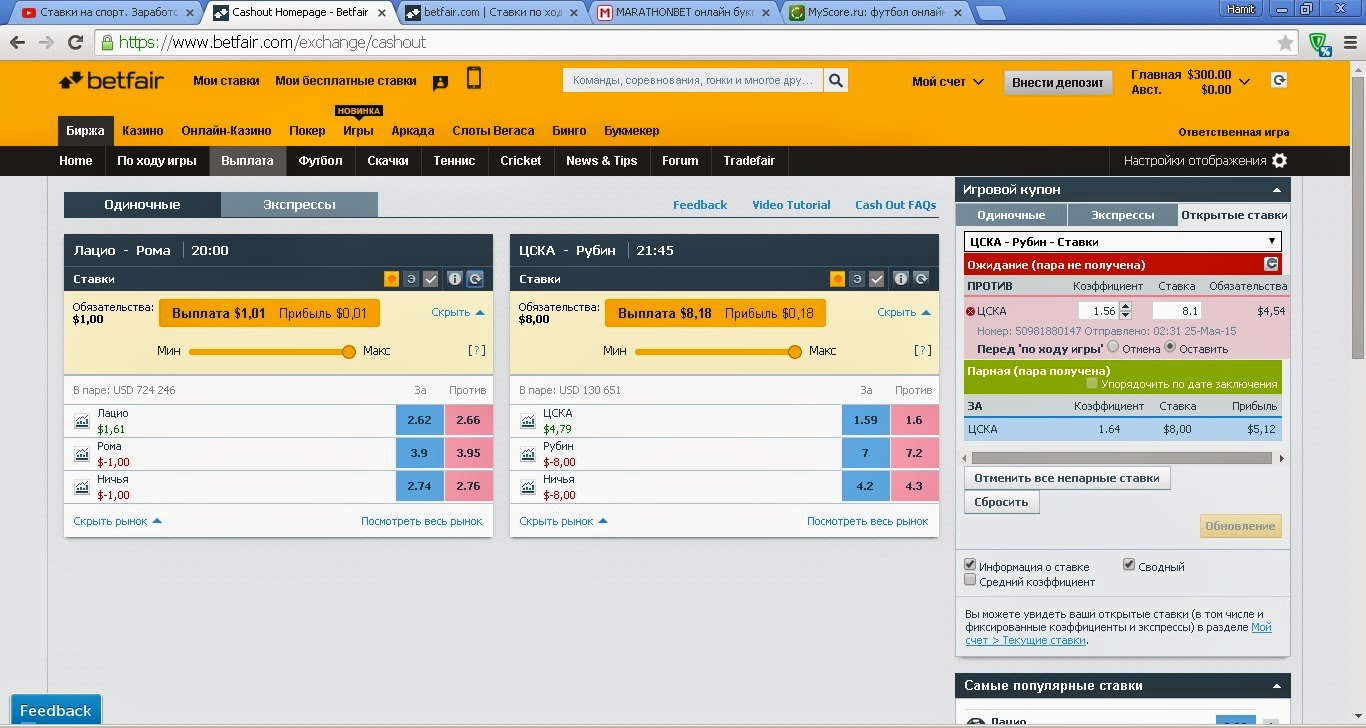Image resolution: width=1366 pixels, height=728 pixels.
Task: Switch to the Казино section tab
Action: (x=142, y=131)
